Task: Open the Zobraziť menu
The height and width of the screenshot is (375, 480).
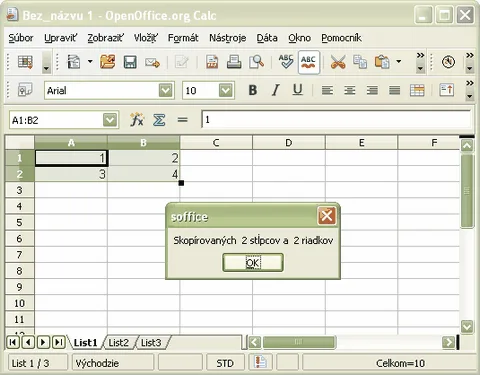Action: pyautogui.click(x=105, y=38)
